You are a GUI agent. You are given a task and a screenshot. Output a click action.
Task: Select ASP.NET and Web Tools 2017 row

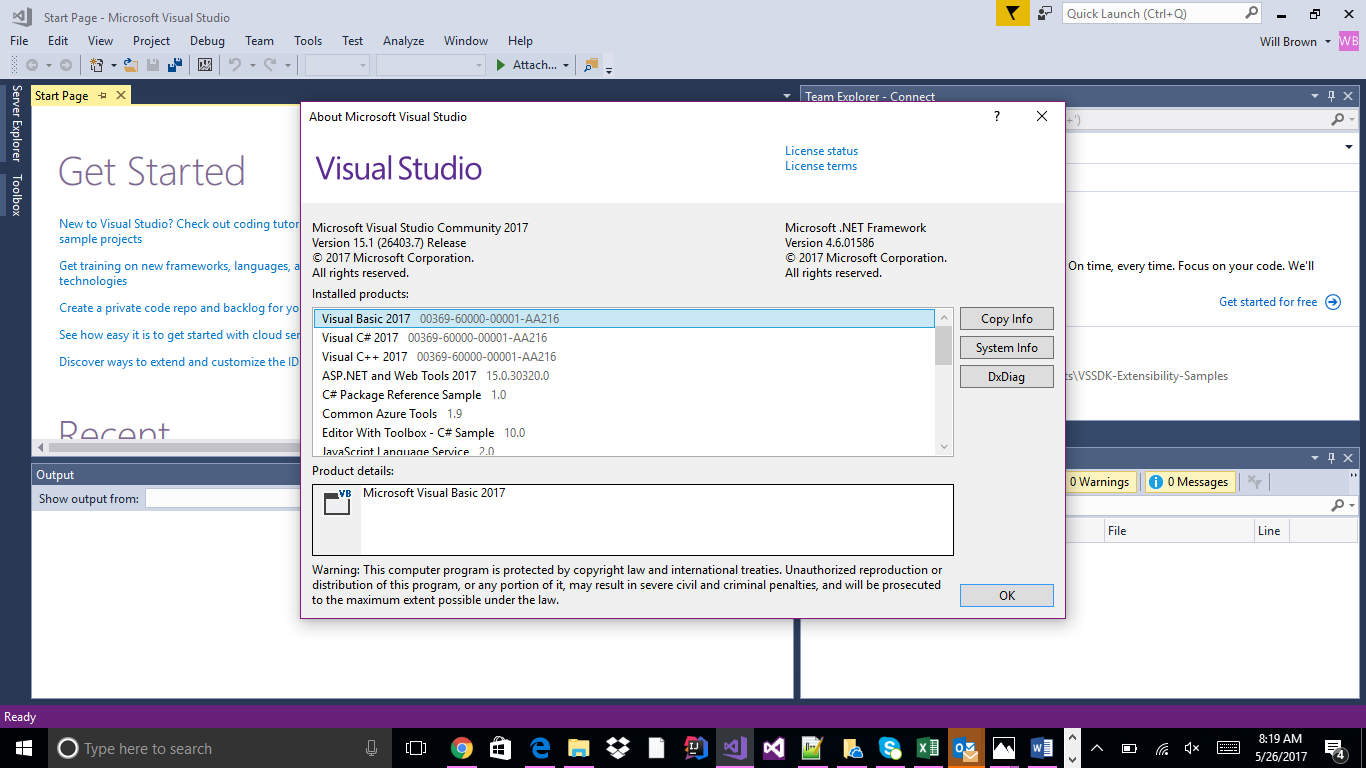624,376
